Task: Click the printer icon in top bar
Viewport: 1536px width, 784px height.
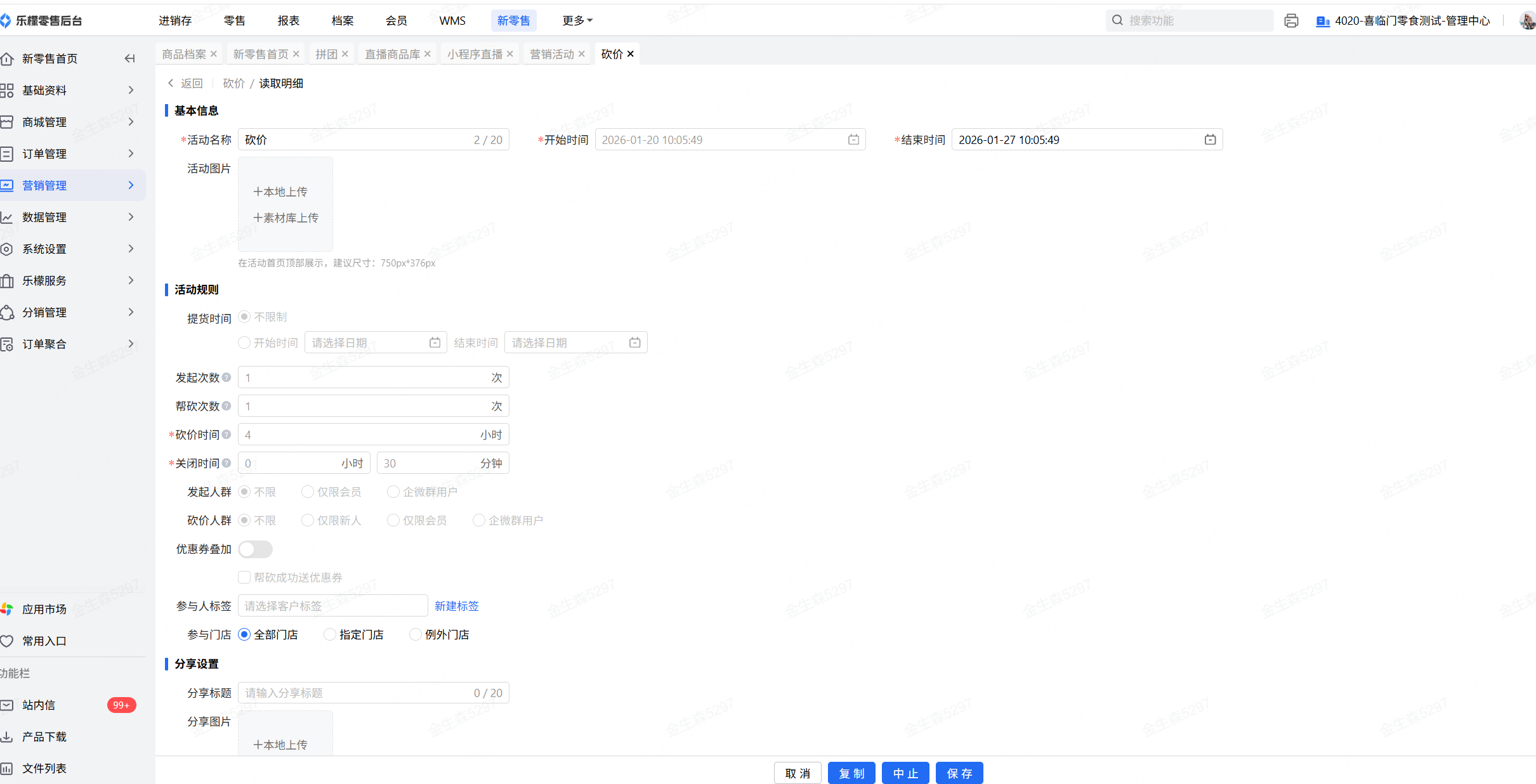Action: [1290, 21]
